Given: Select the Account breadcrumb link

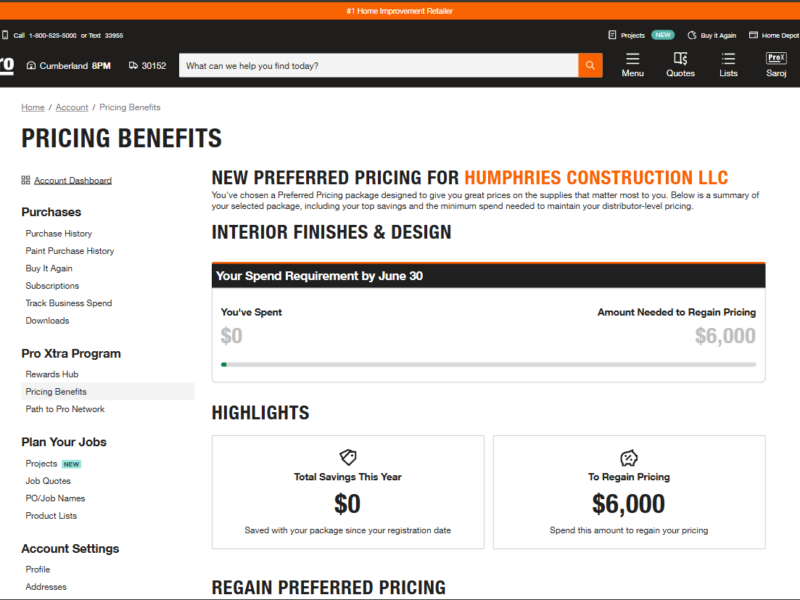Looking at the screenshot, I should [x=71, y=107].
